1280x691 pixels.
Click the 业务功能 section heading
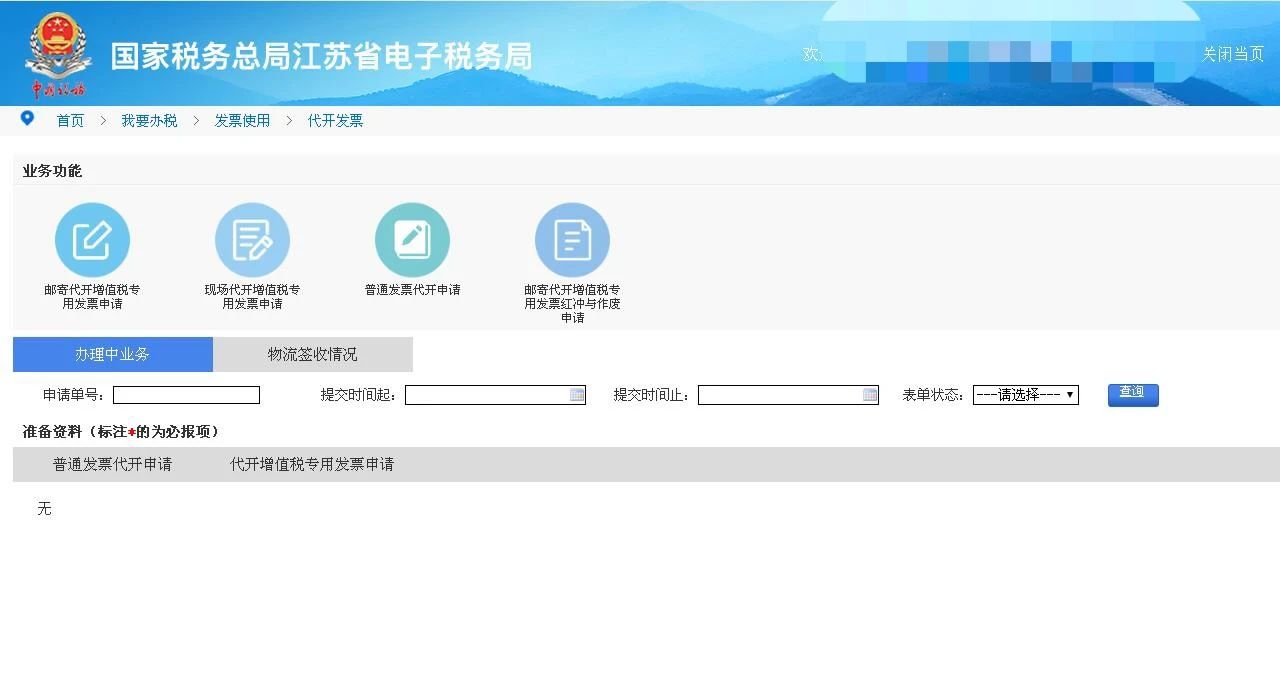point(52,171)
